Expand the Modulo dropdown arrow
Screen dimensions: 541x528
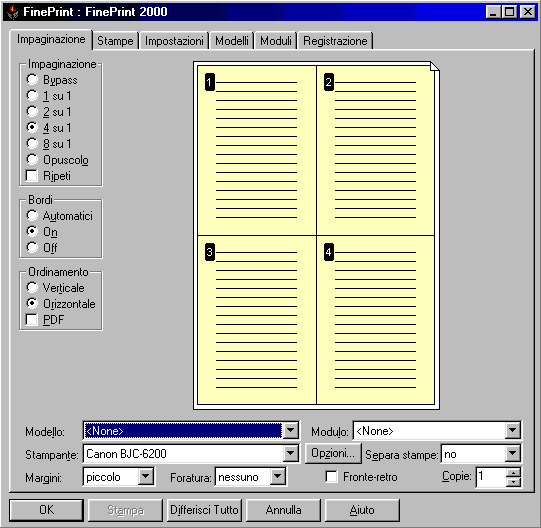(x=513, y=431)
